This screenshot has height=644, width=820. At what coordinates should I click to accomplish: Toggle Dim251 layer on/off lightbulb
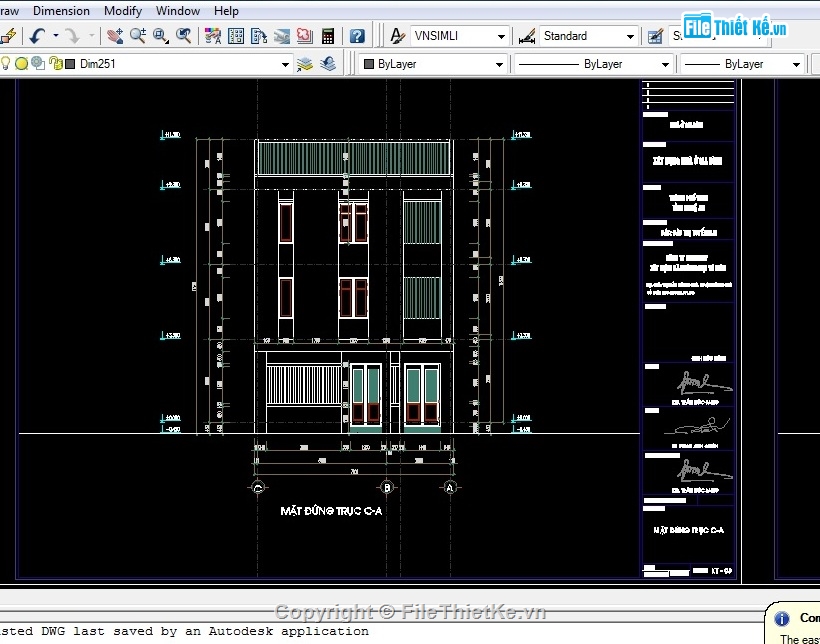pyautogui.click(x=6, y=63)
